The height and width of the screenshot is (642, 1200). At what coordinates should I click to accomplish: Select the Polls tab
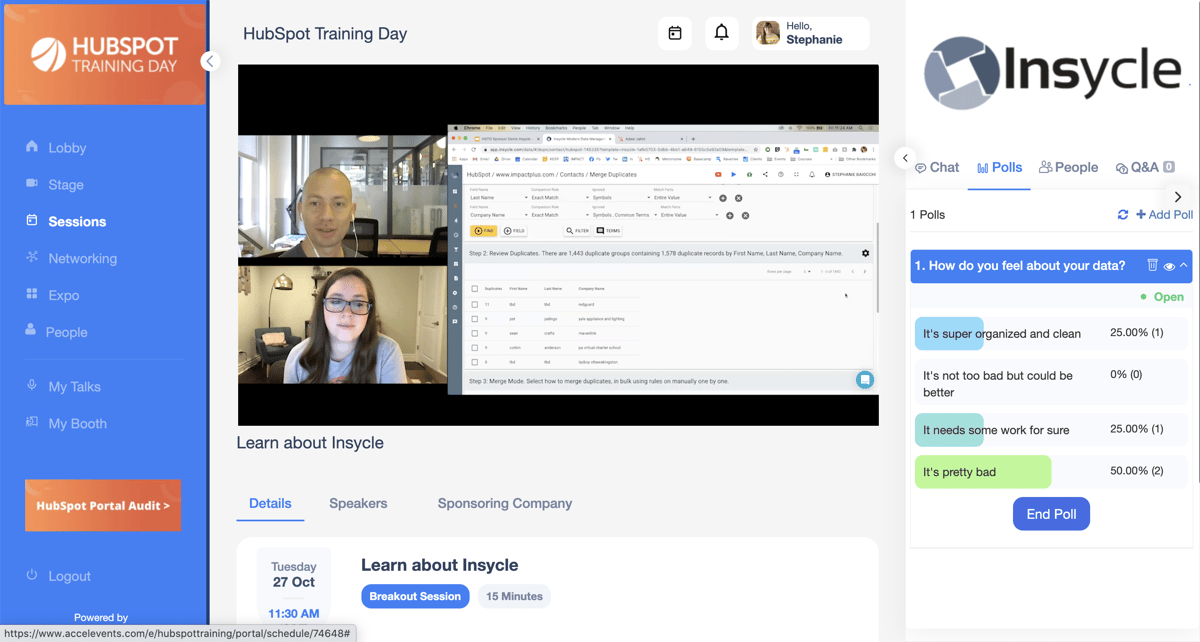999,168
